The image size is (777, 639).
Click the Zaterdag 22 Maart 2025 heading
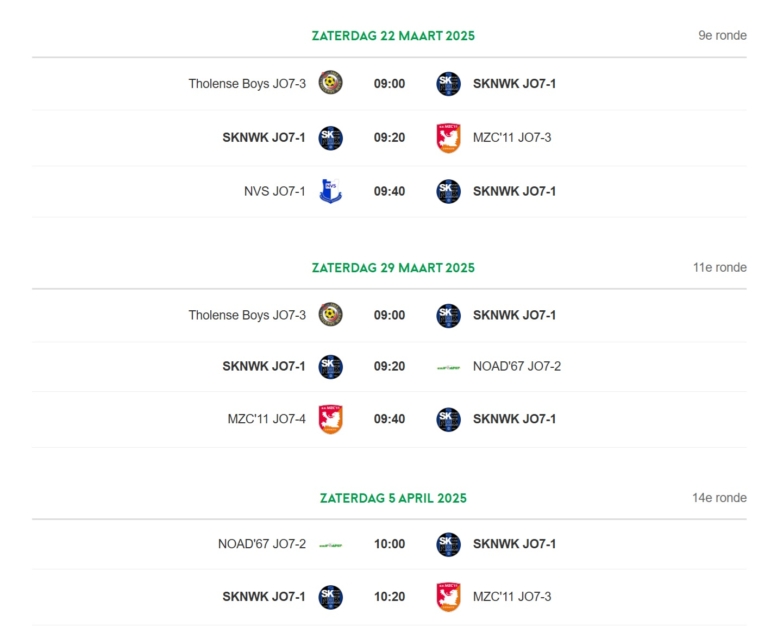(393, 36)
